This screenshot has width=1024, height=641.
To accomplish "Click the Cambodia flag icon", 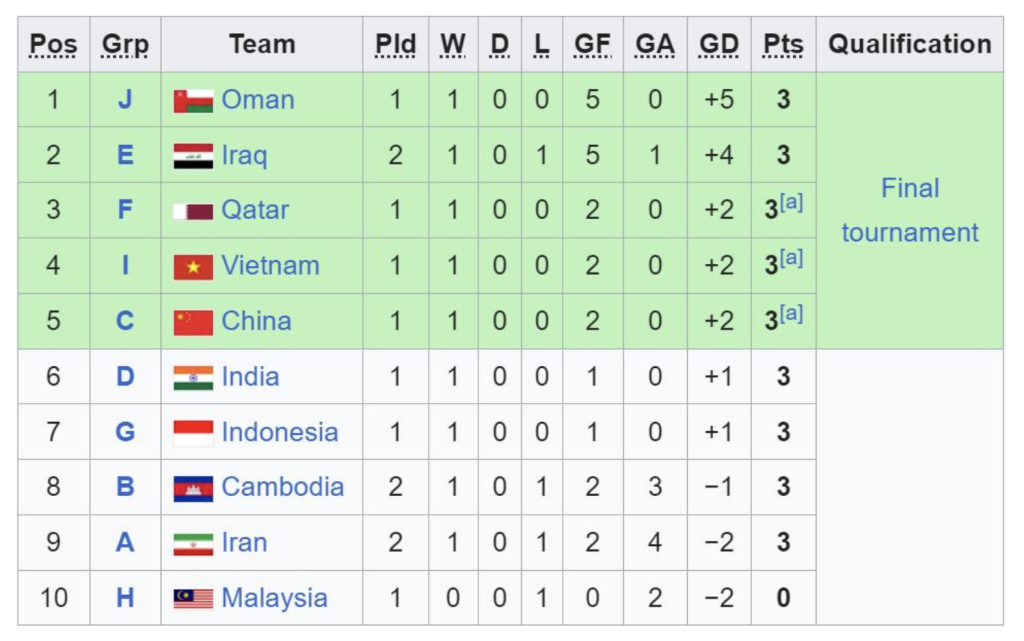I will pos(193,488).
